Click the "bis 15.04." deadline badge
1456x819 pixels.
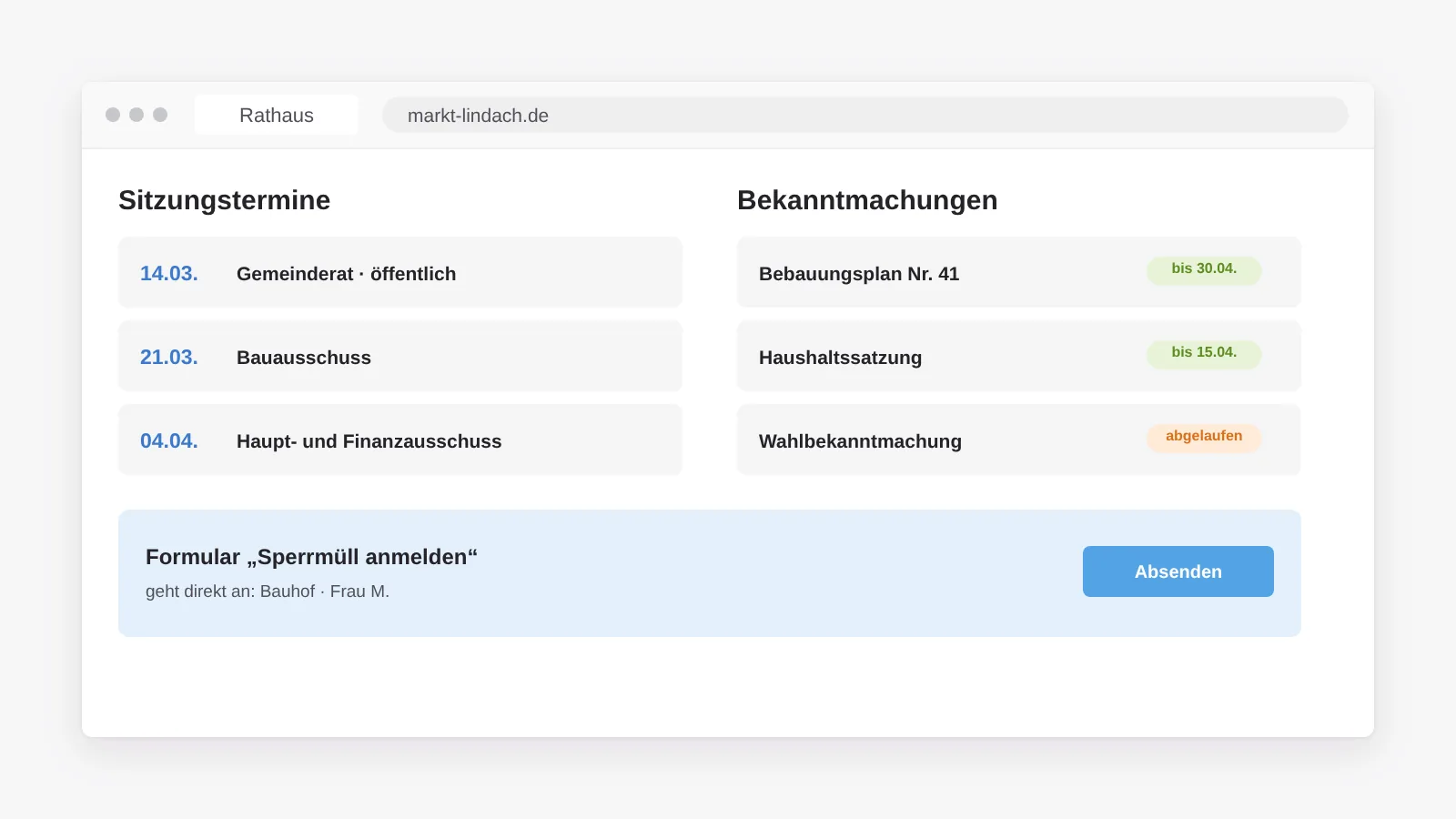point(1204,353)
